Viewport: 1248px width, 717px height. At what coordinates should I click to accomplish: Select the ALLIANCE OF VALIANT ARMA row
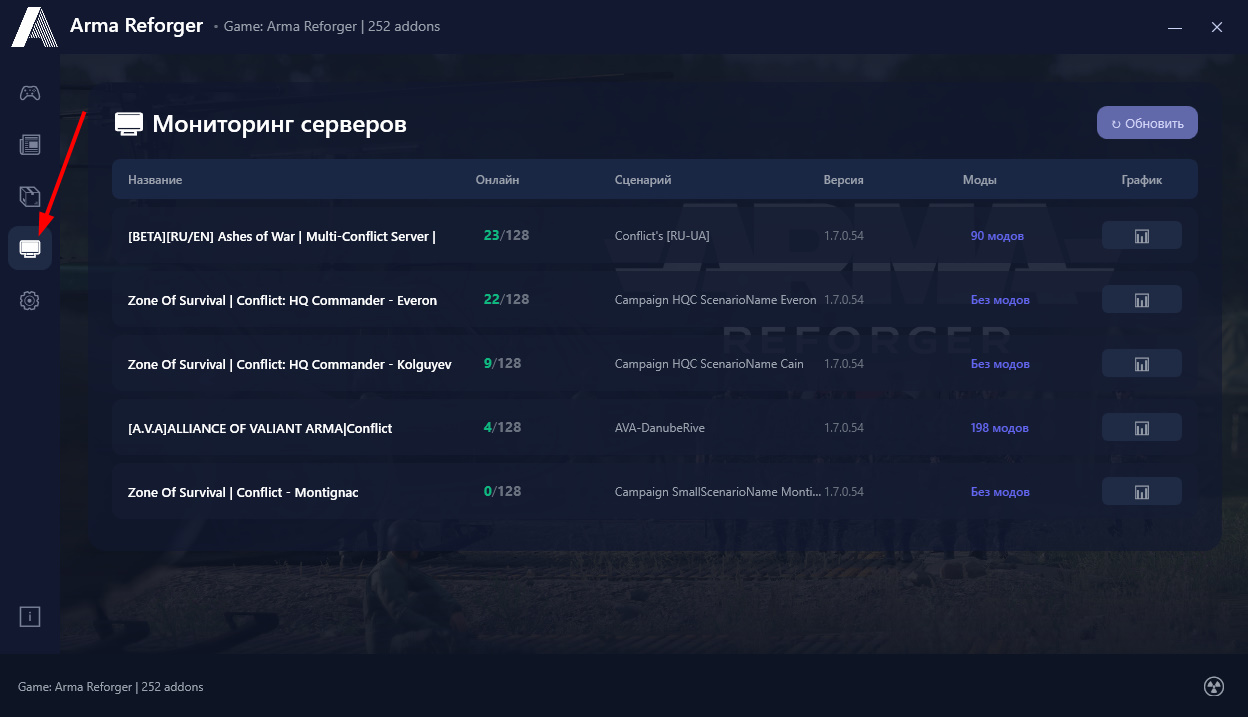point(655,428)
